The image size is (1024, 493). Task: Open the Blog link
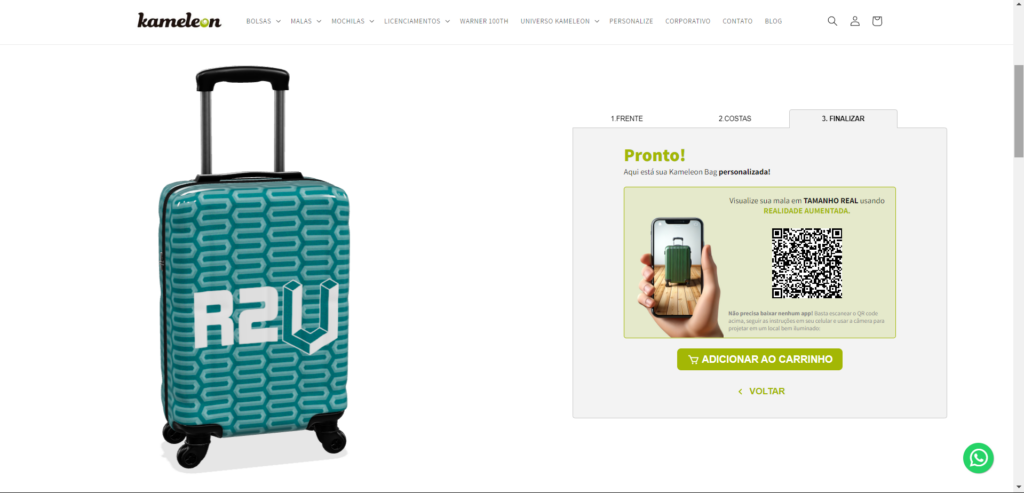(x=773, y=21)
